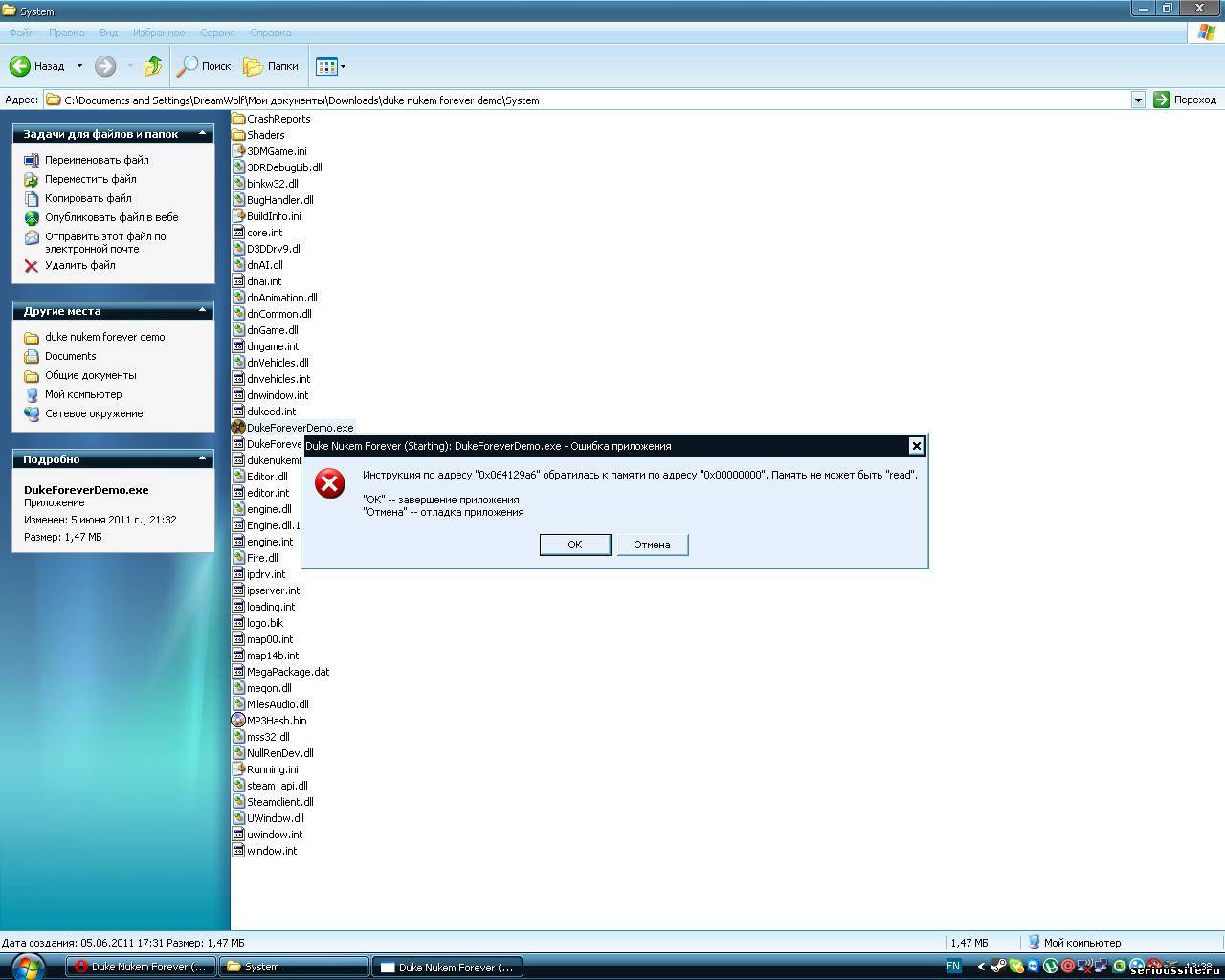Open the Правка menu

(66, 33)
